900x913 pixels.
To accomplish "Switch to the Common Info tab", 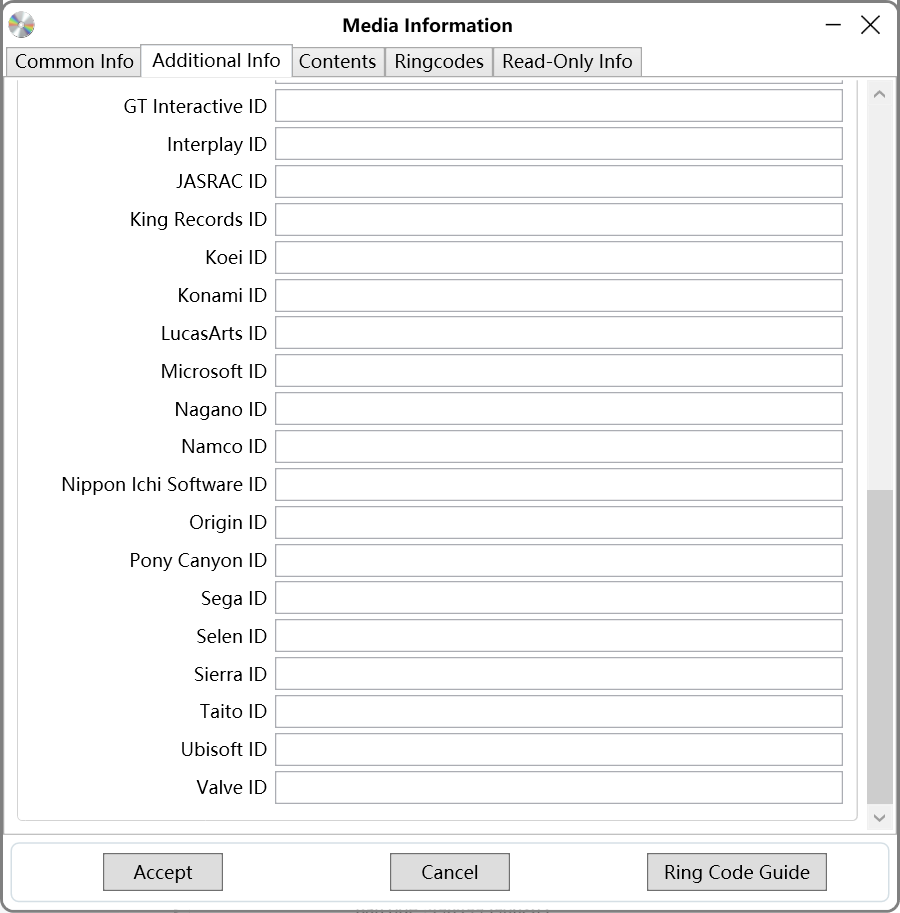I will [74, 62].
